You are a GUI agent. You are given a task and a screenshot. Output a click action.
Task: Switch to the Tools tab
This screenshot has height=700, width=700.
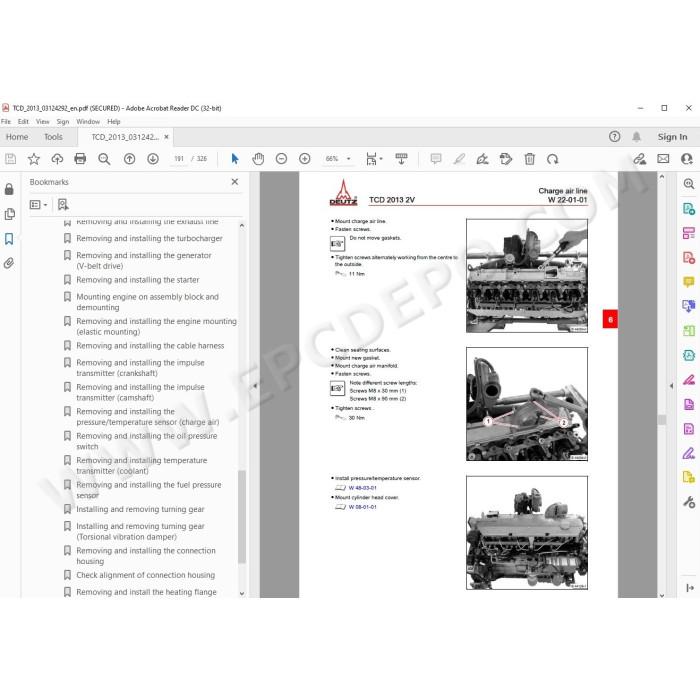pyautogui.click(x=53, y=137)
